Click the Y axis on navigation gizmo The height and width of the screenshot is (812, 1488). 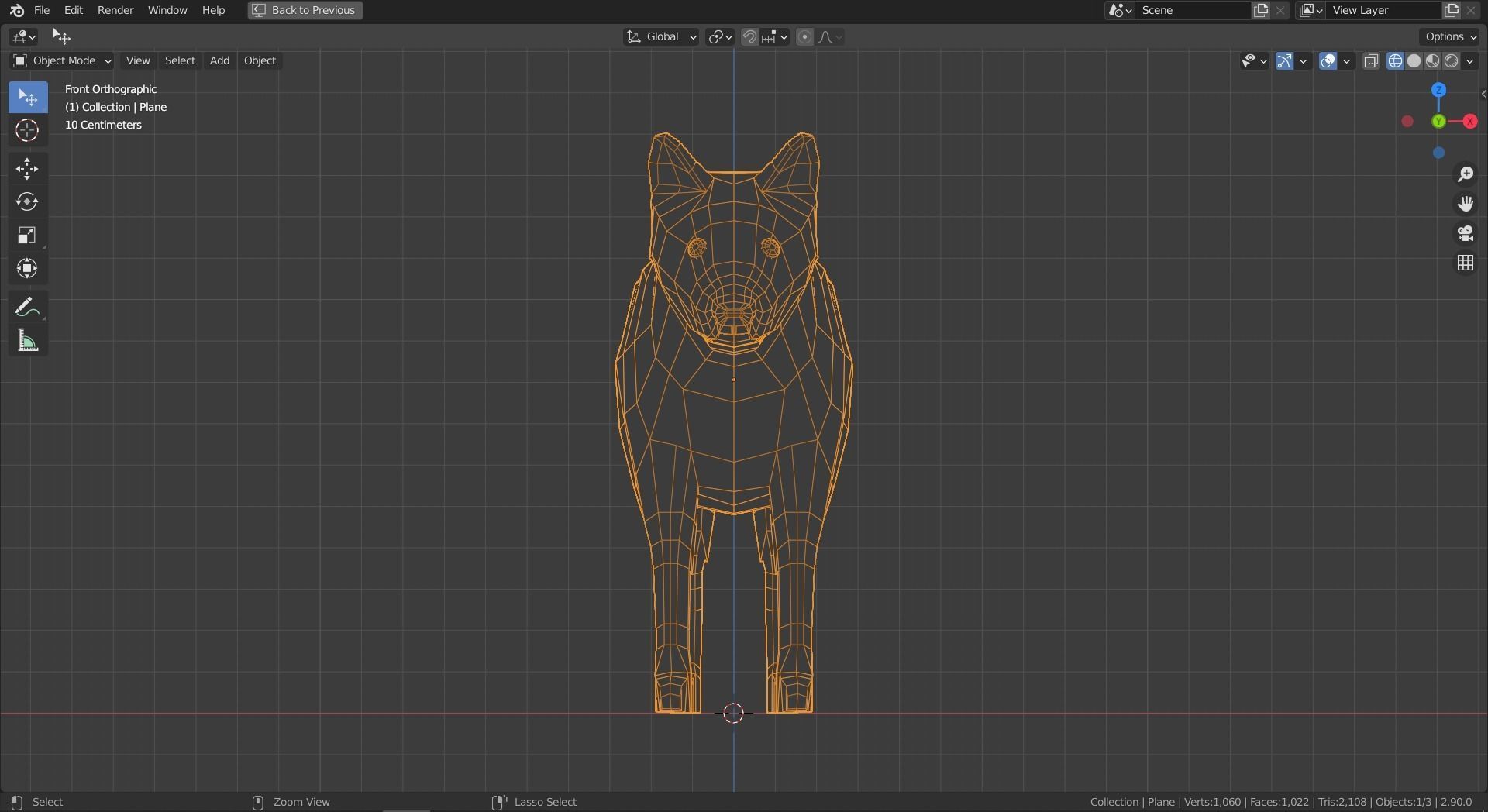tap(1439, 122)
